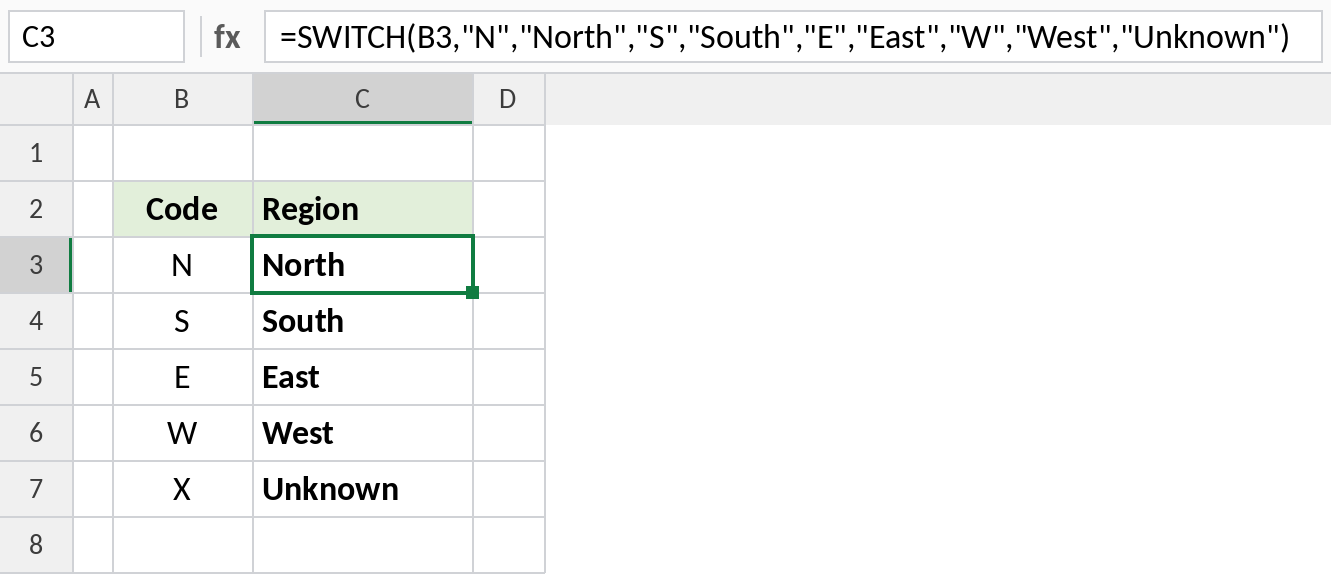Select row 2 header
1332x574 pixels.
pos(37,209)
